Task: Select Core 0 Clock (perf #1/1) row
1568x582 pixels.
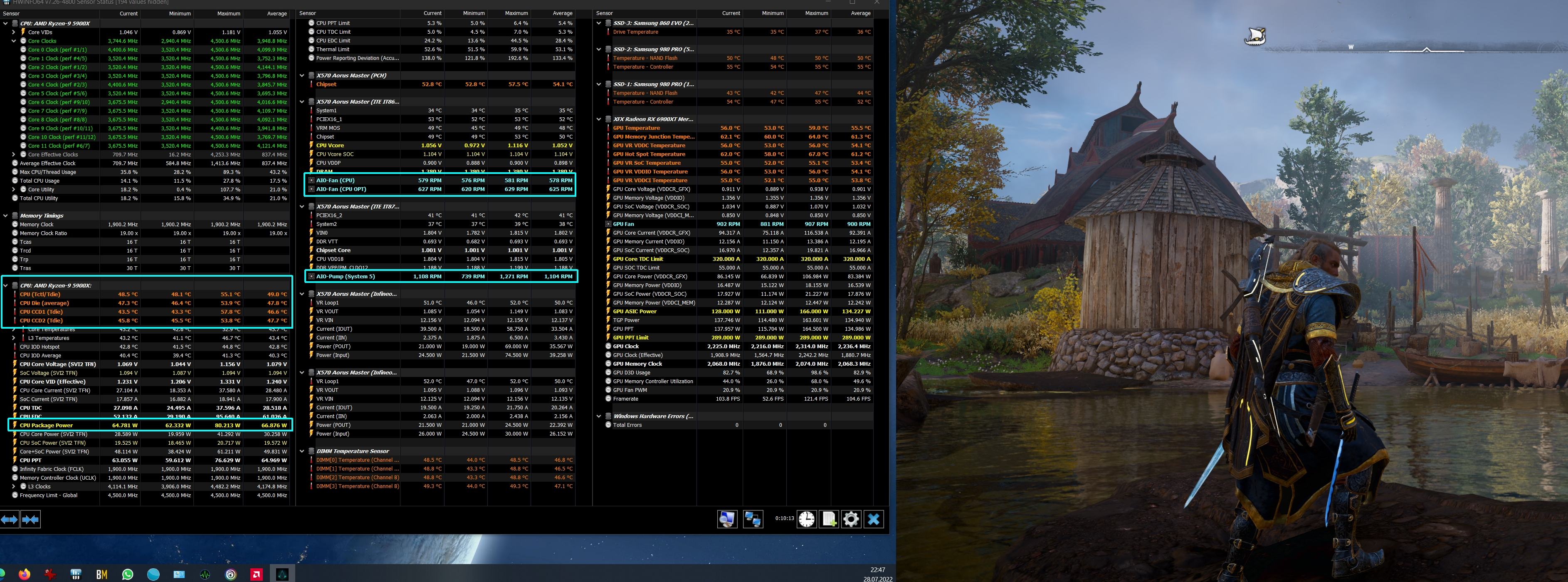Action: click(x=146, y=50)
